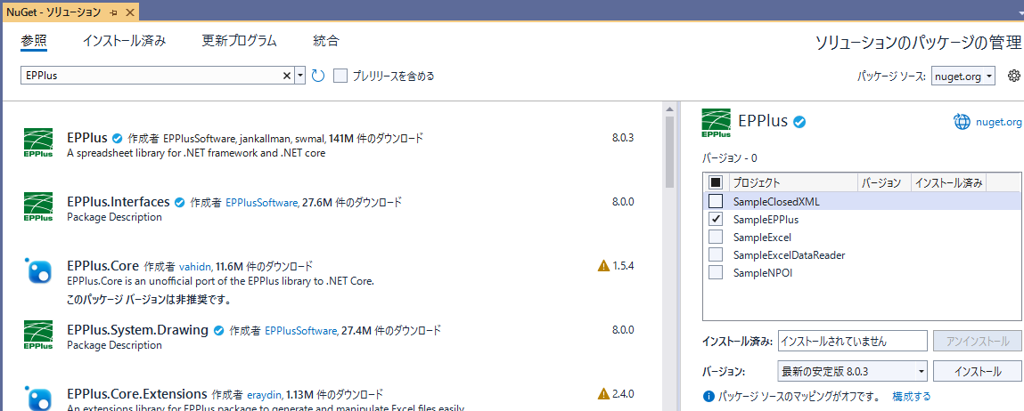Open NuGet settings gear icon
1024x411 pixels.
click(1014, 76)
